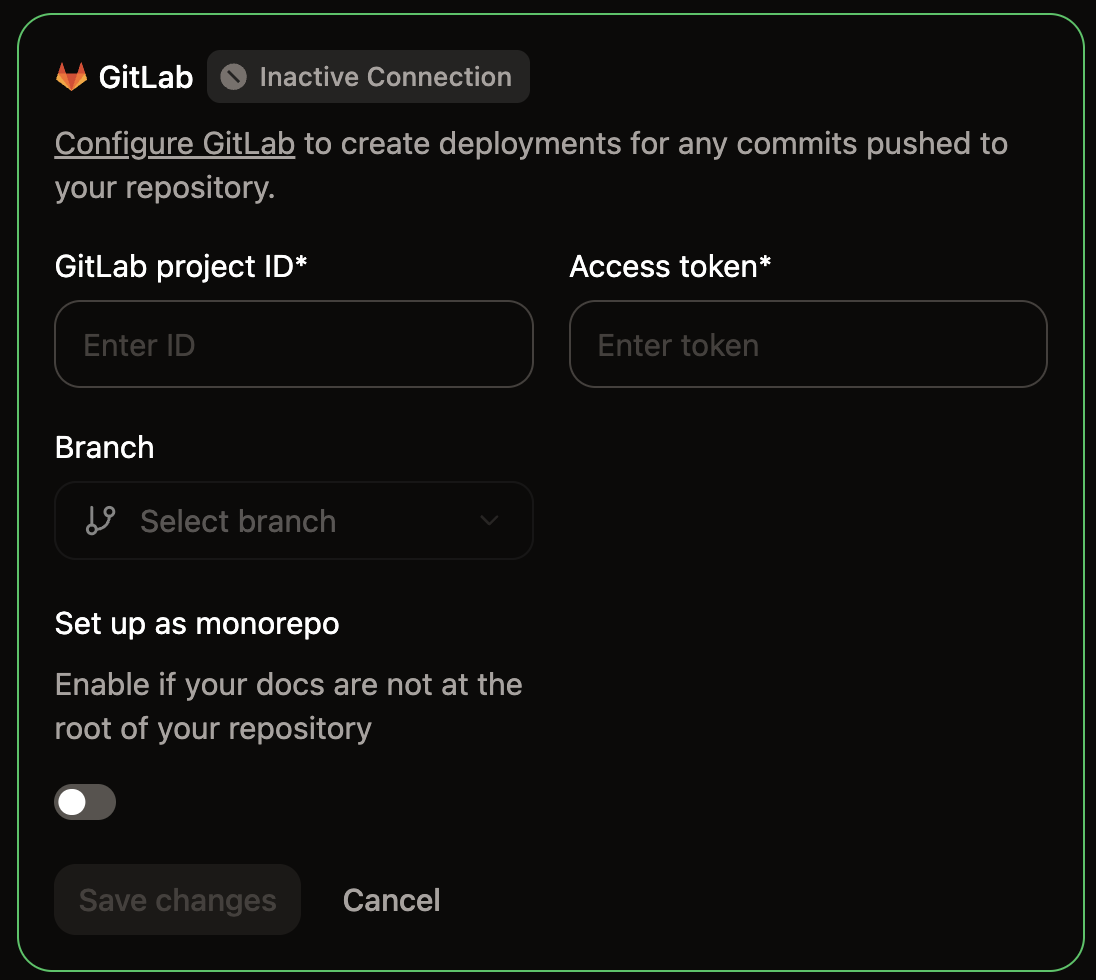Click the Save changes button
This screenshot has width=1096, height=980.
(x=177, y=899)
